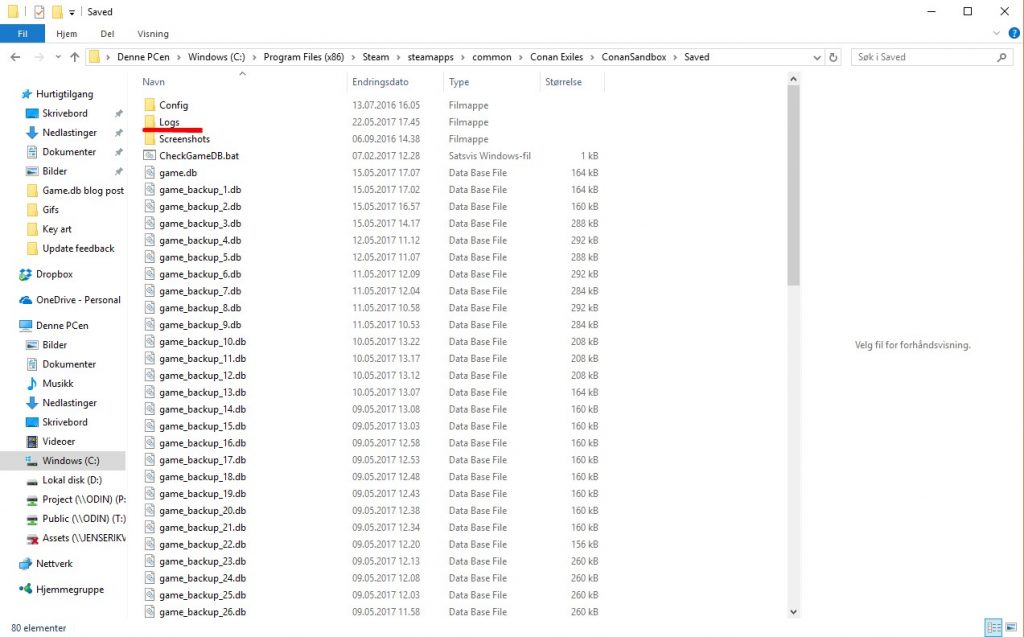Click Properties icon in title bar
Image resolution: width=1024 pixels, height=637 pixels.
[39, 12]
